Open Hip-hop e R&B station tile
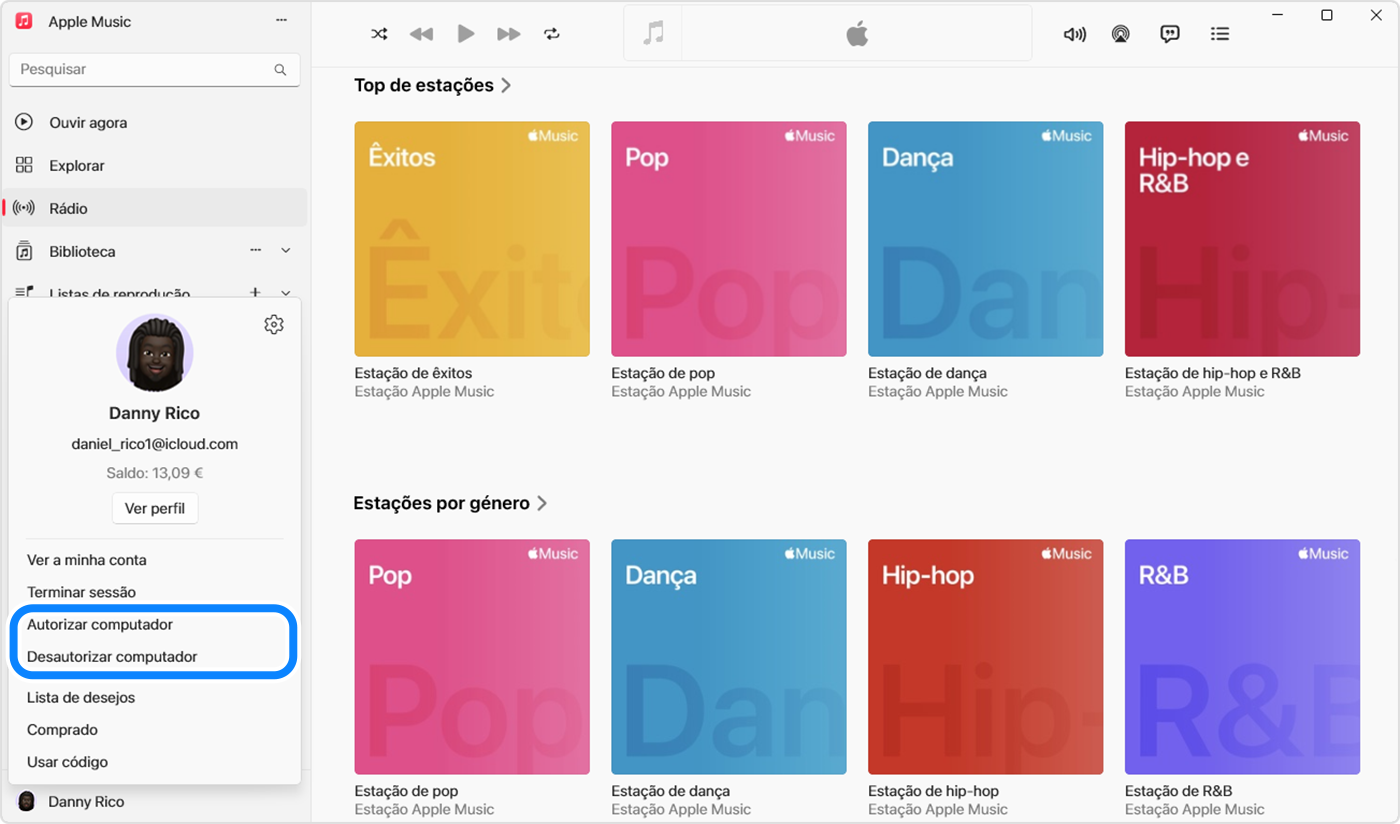The height and width of the screenshot is (824, 1400). (1243, 239)
